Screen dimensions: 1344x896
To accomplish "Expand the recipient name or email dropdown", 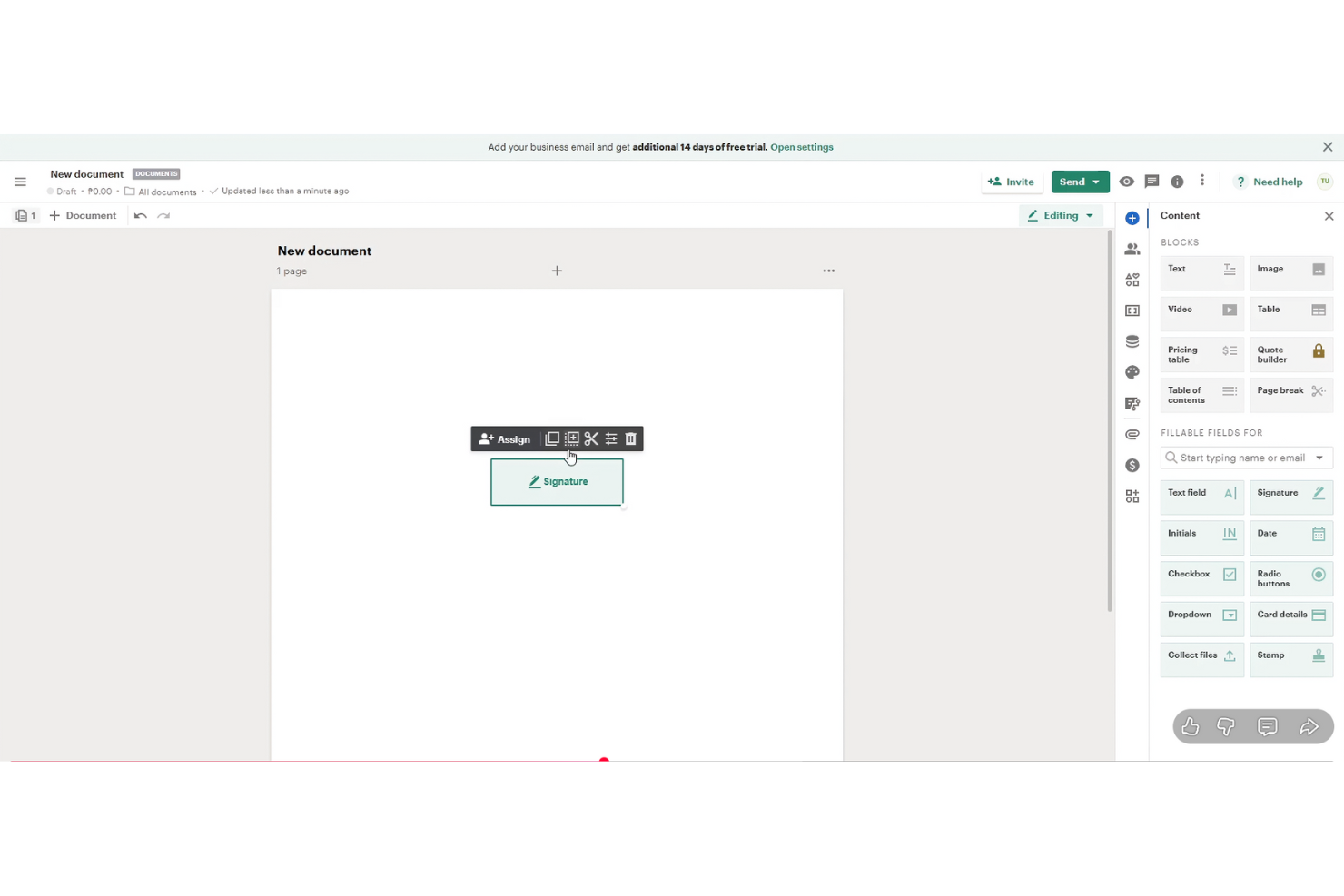I will (1319, 458).
